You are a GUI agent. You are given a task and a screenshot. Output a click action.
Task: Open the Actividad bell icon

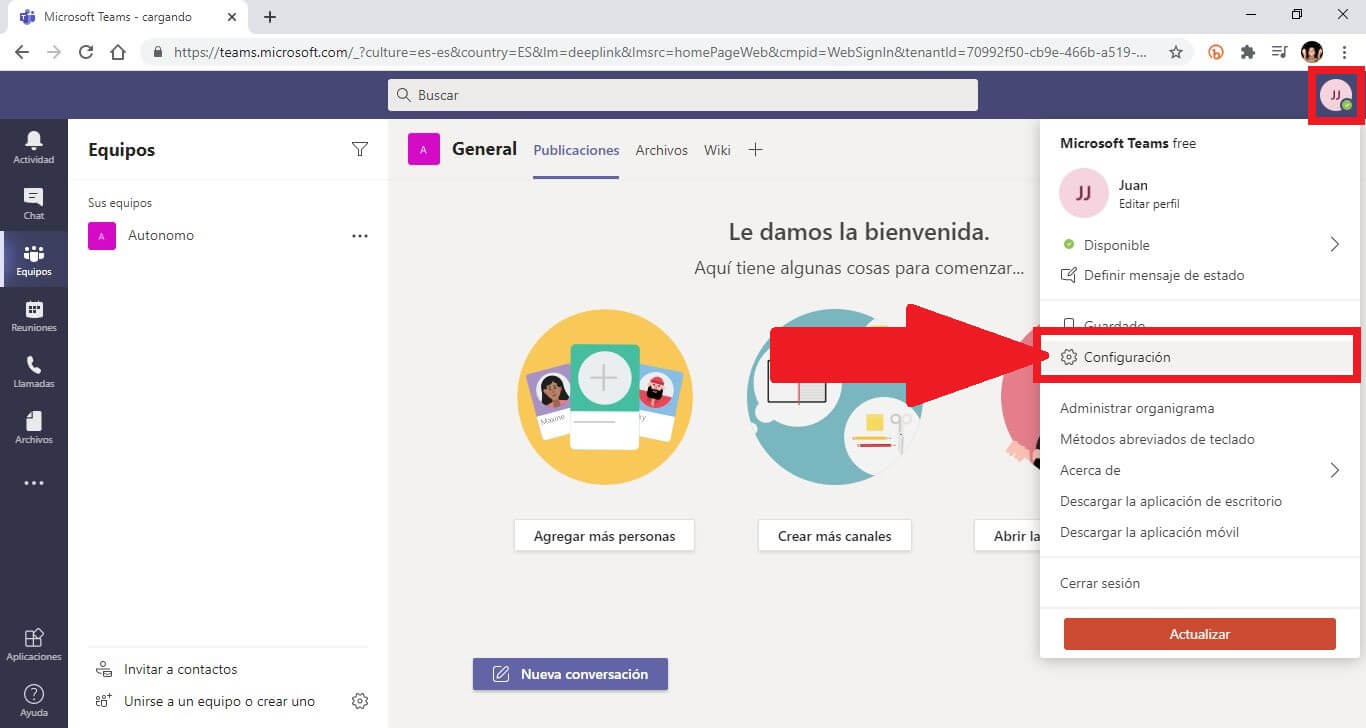pyautogui.click(x=34, y=147)
